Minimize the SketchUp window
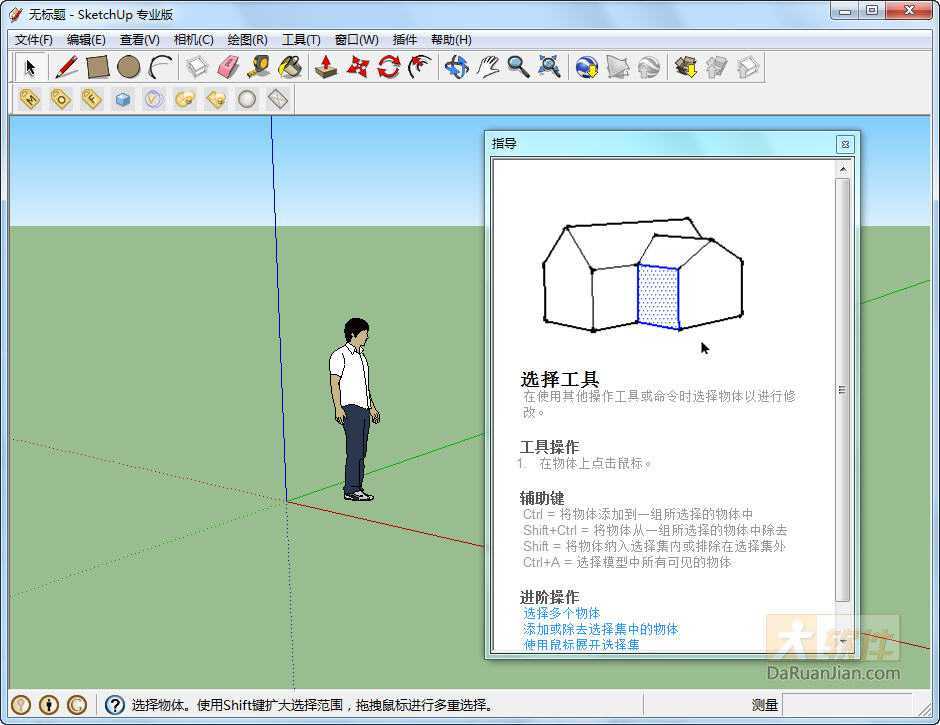The image size is (940, 725). tap(845, 10)
